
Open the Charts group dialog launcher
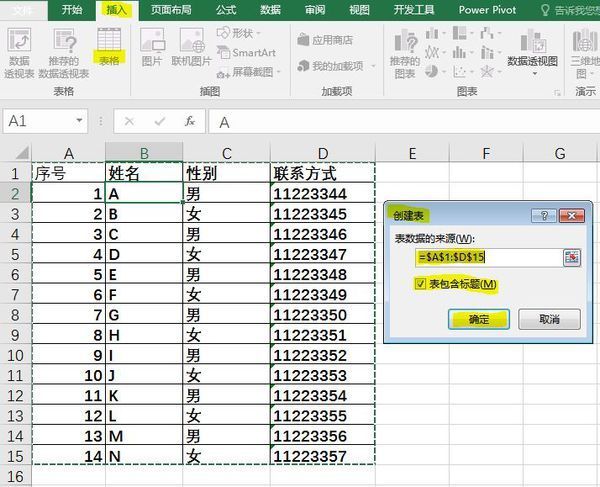(x=558, y=92)
